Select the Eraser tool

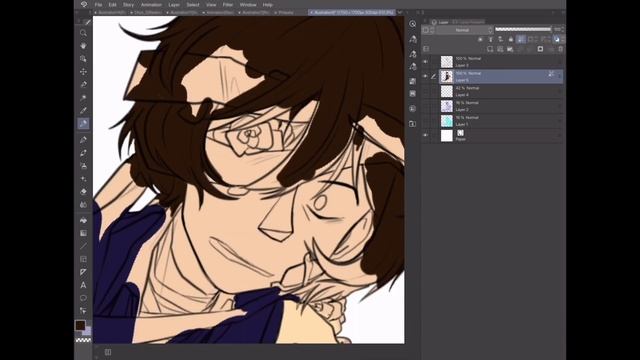83,191
